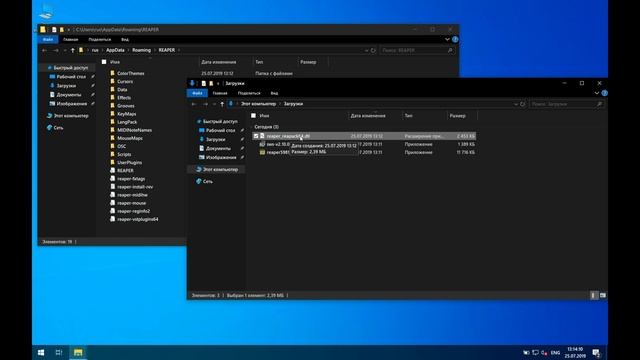This screenshot has height=360, width=640.
Task: Sort by Размер column in Загрузки window
Action: 458,116
